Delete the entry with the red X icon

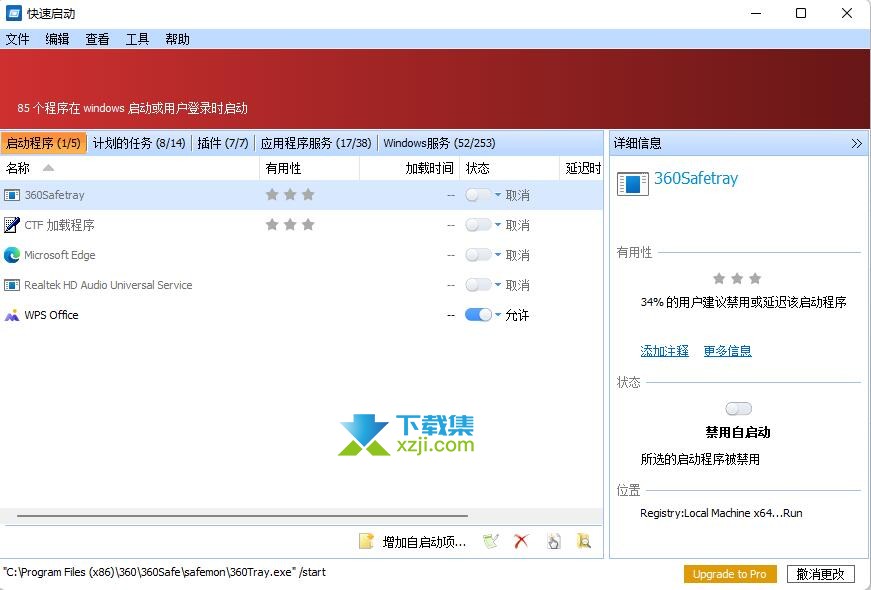click(521, 541)
